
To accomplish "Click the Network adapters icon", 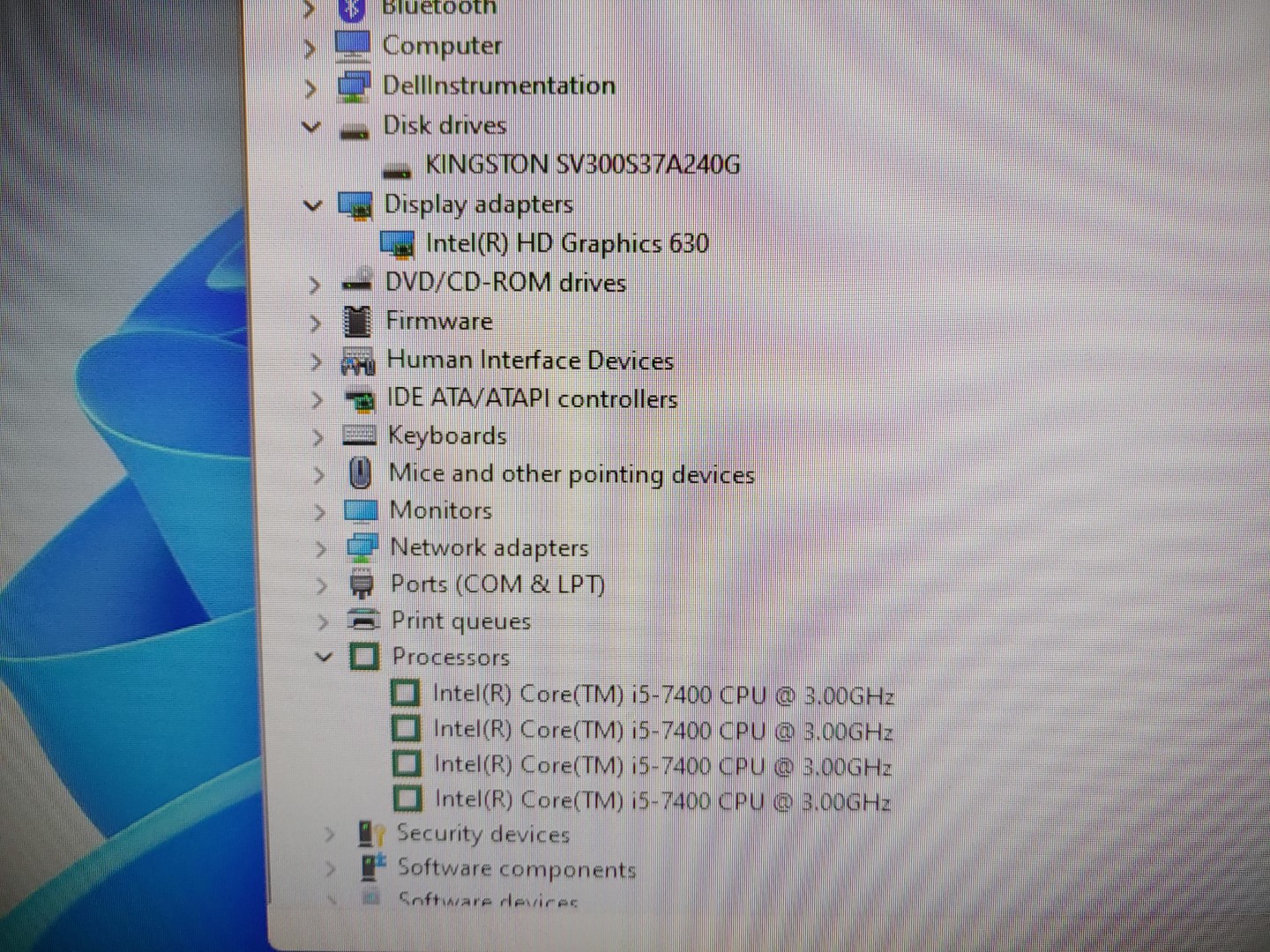I will pyautogui.click(x=362, y=547).
